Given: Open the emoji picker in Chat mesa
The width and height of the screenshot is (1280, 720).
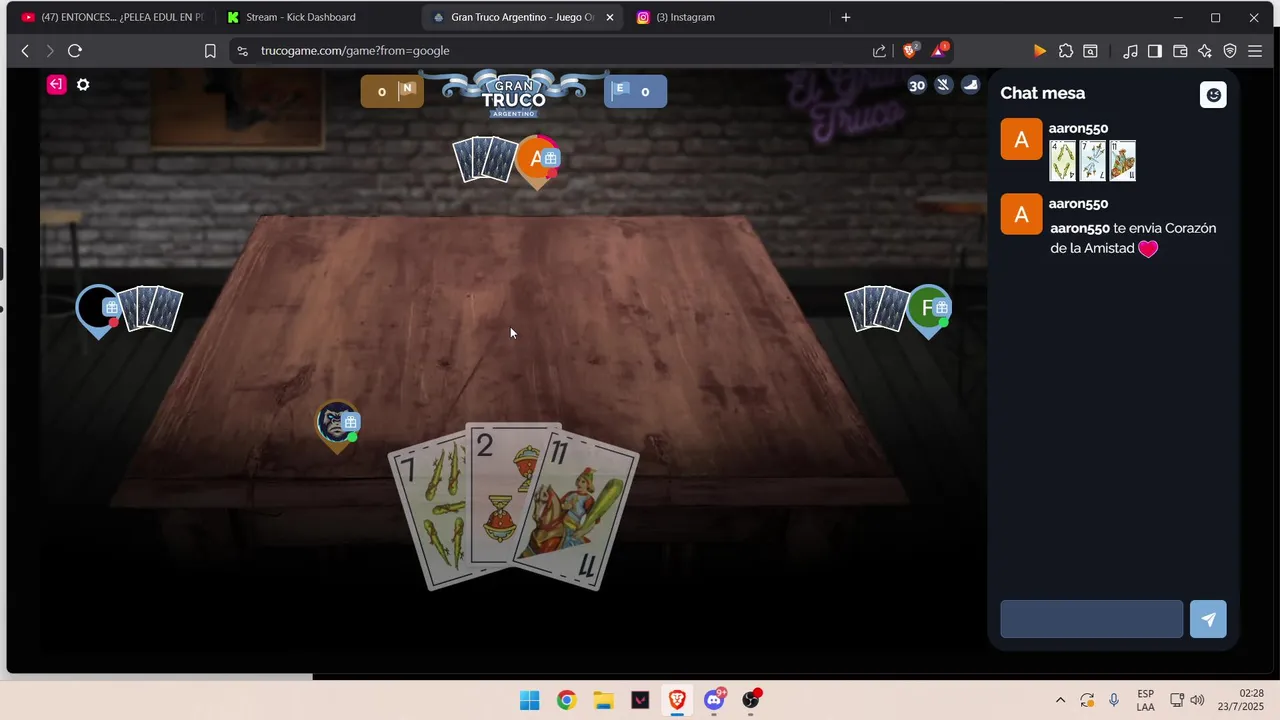Looking at the screenshot, I should pos(1213,94).
